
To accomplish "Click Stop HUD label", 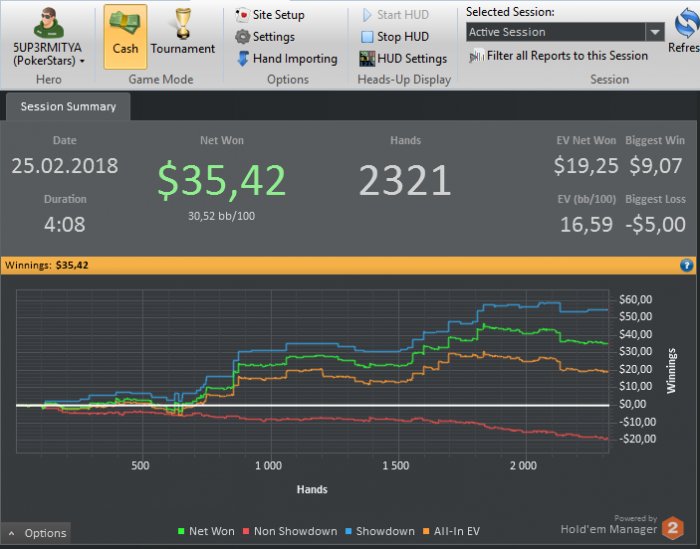I will [403, 37].
